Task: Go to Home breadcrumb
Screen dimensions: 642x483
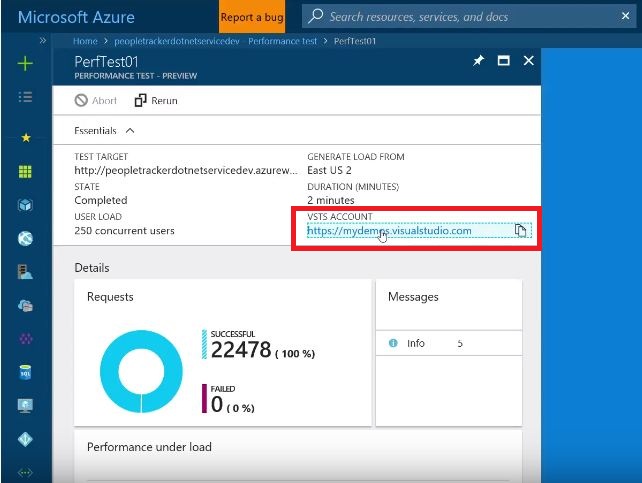Action: pyautogui.click(x=85, y=41)
